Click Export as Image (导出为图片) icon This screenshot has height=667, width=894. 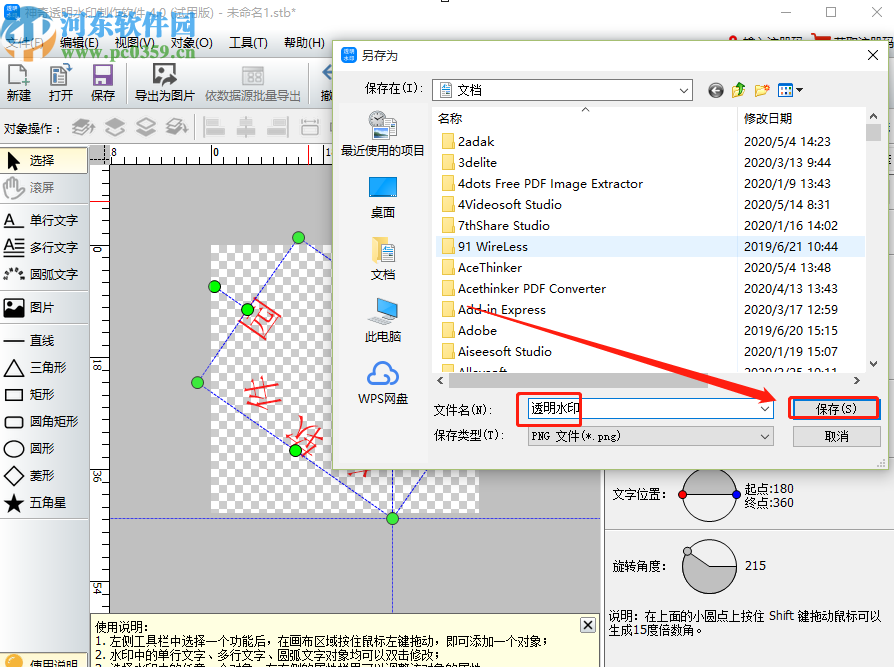pyautogui.click(x=164, y=82)
